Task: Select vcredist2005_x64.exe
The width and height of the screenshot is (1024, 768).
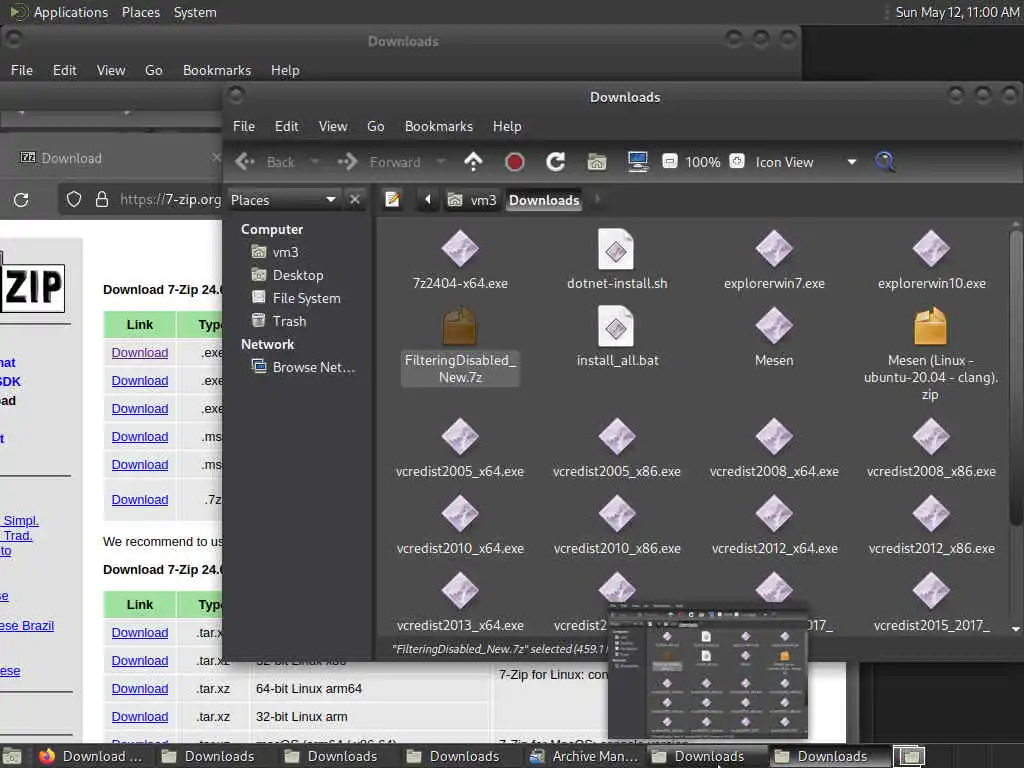Action: [460, 448]
